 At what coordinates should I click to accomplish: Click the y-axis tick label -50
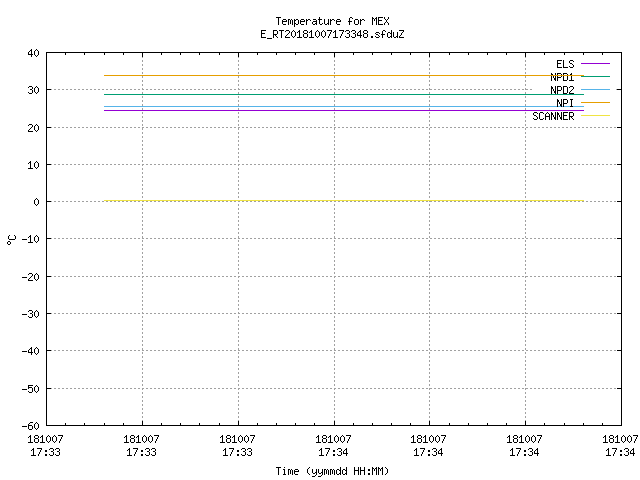[31, 389]
